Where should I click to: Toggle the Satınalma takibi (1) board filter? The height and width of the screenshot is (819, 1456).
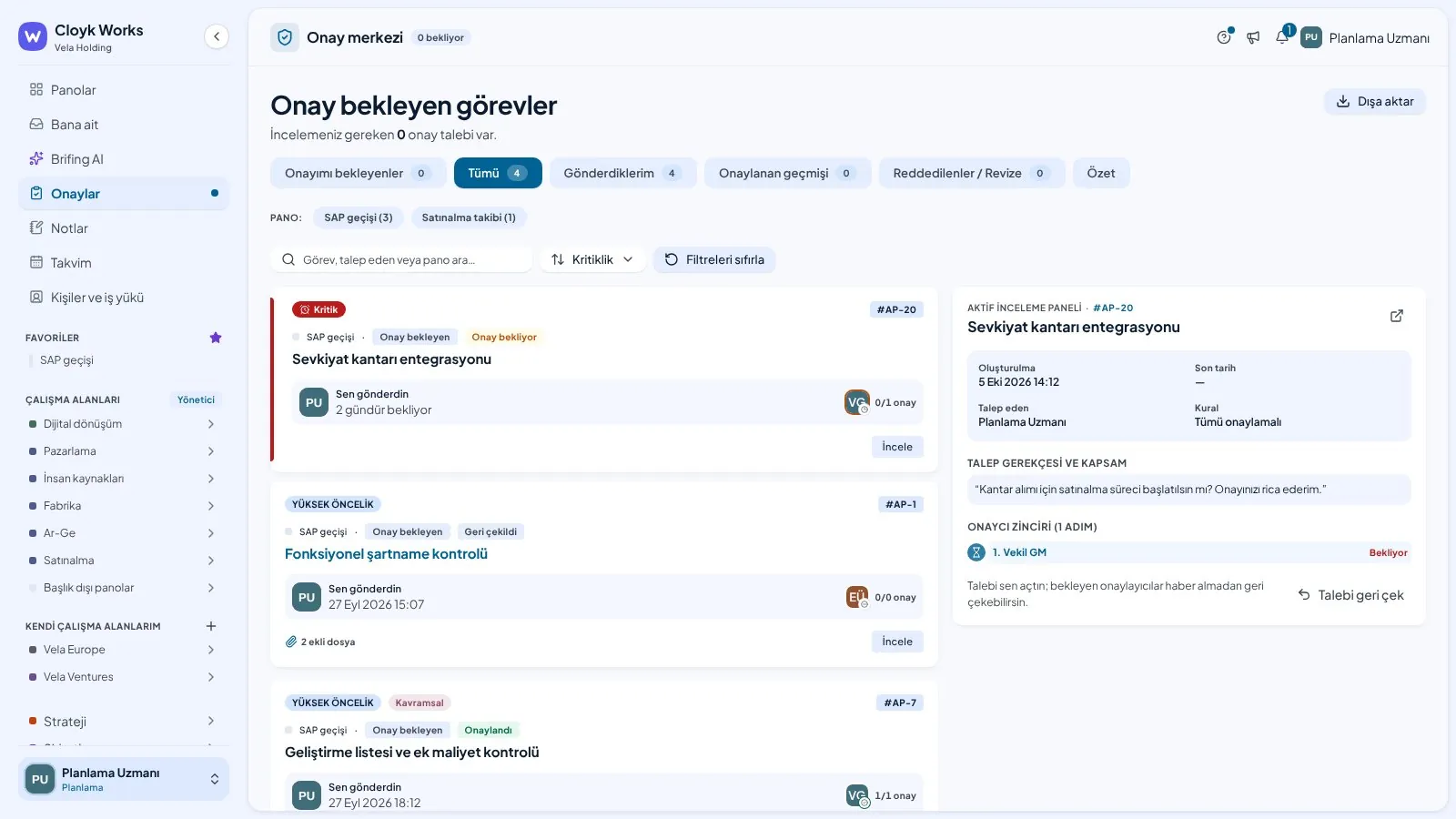(x=469, y=217)
